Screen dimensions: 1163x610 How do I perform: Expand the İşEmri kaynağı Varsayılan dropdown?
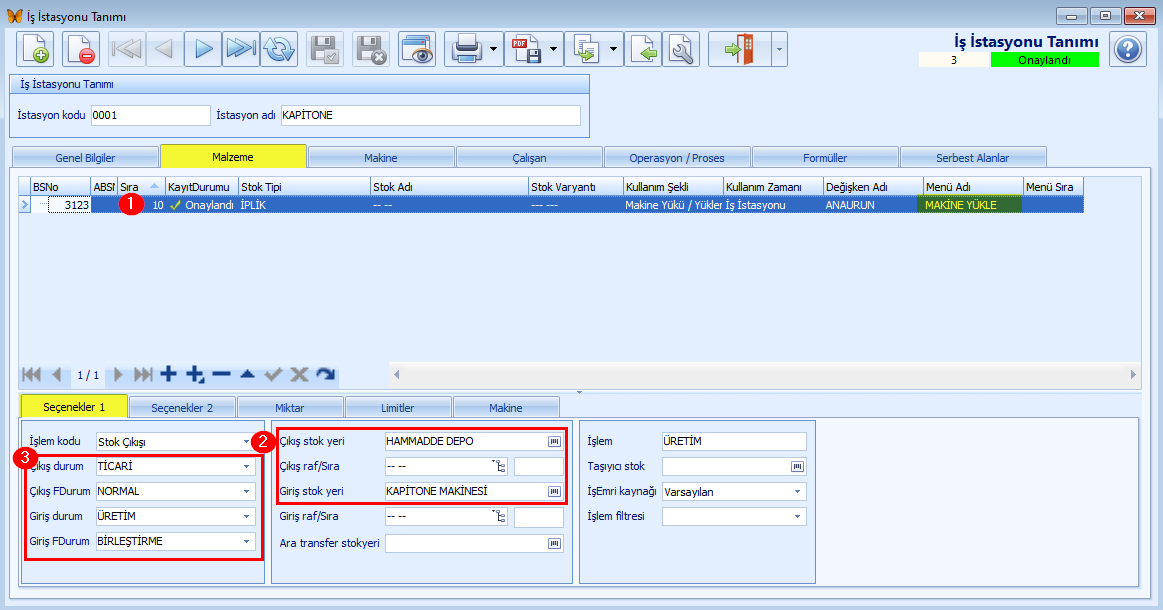[797, 491]
